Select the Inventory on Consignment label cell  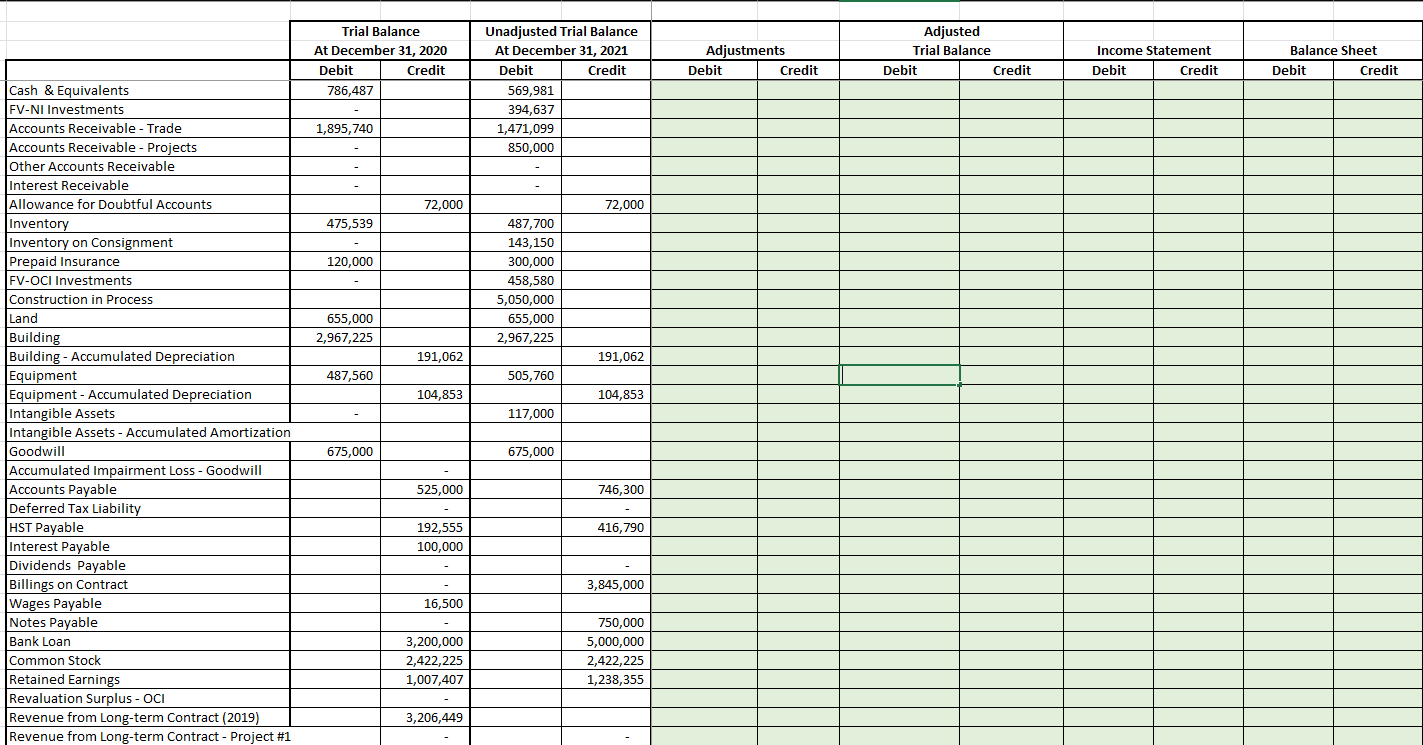90,242
